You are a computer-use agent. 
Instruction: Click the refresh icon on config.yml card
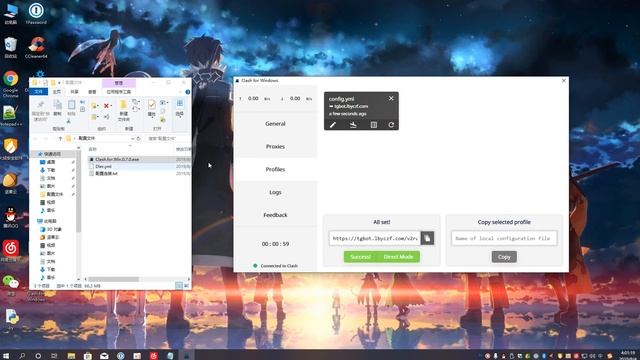coord(391,125)
